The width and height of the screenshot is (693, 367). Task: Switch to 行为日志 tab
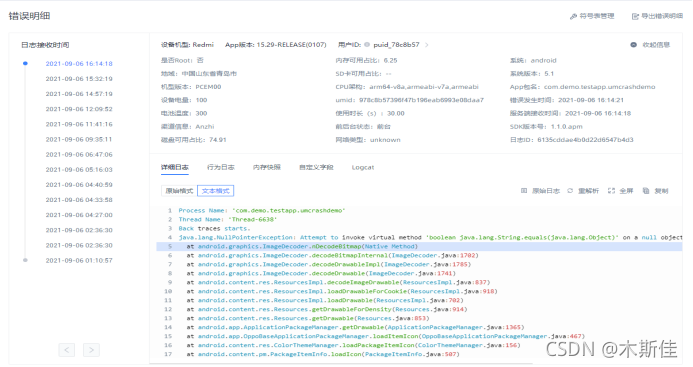pyautogui.click(x=221, y=167)
